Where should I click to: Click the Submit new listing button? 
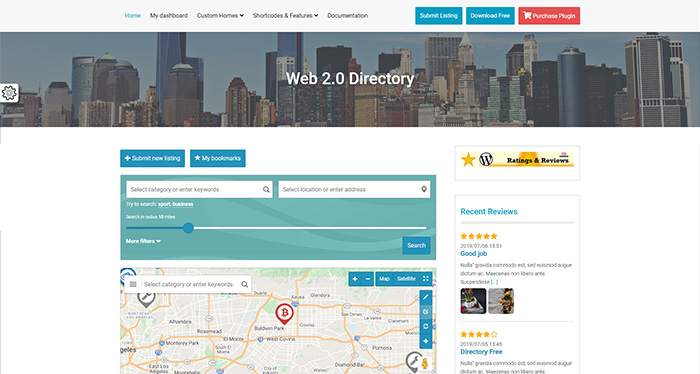tap(152, 158)
